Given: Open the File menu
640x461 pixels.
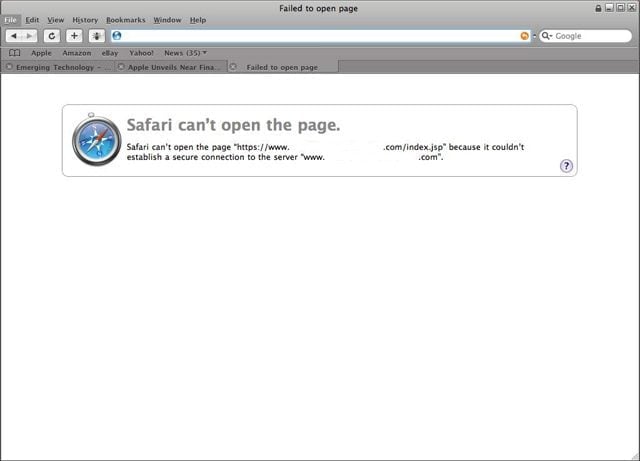Looking at the screenshot, I should (x=11, y=20).
